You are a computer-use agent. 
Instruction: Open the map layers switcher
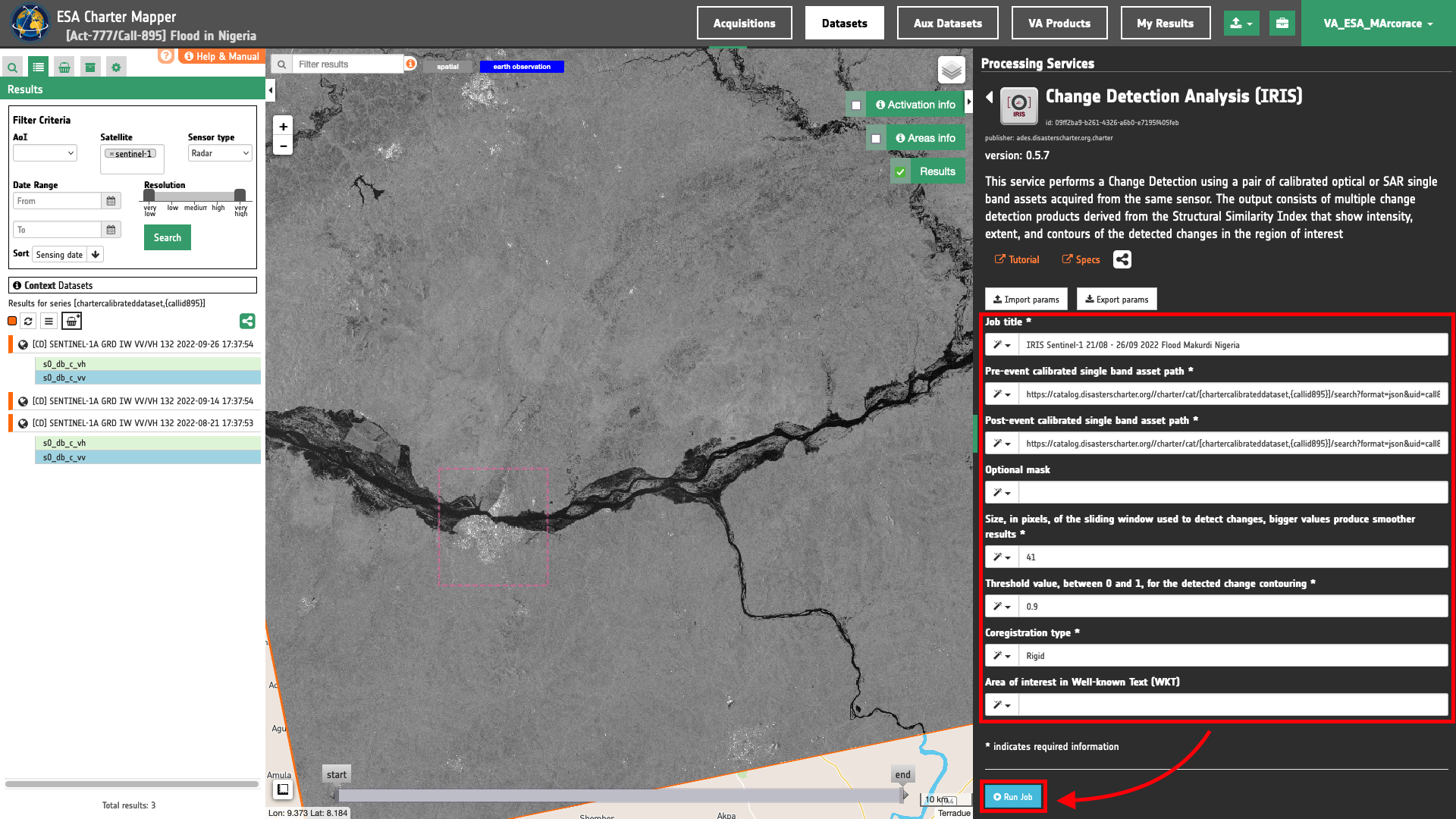click(952, 71)
